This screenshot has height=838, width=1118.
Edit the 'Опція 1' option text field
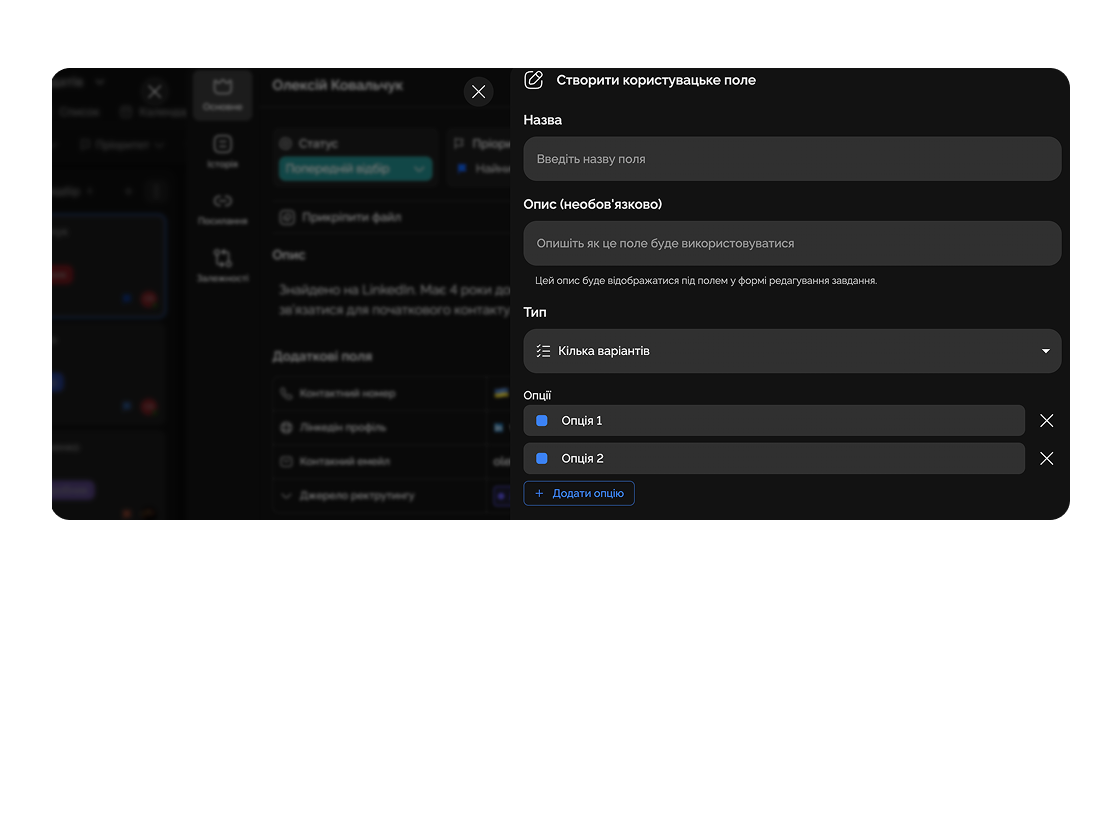(780, 421)
